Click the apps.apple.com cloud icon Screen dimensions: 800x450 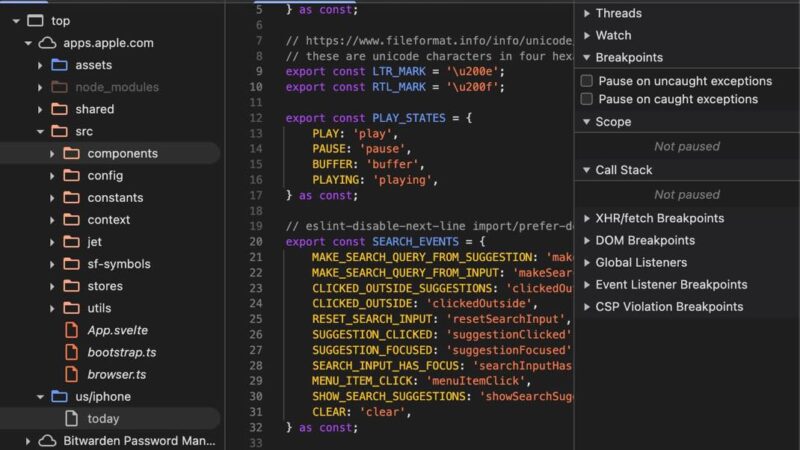[x=47, y=43]
